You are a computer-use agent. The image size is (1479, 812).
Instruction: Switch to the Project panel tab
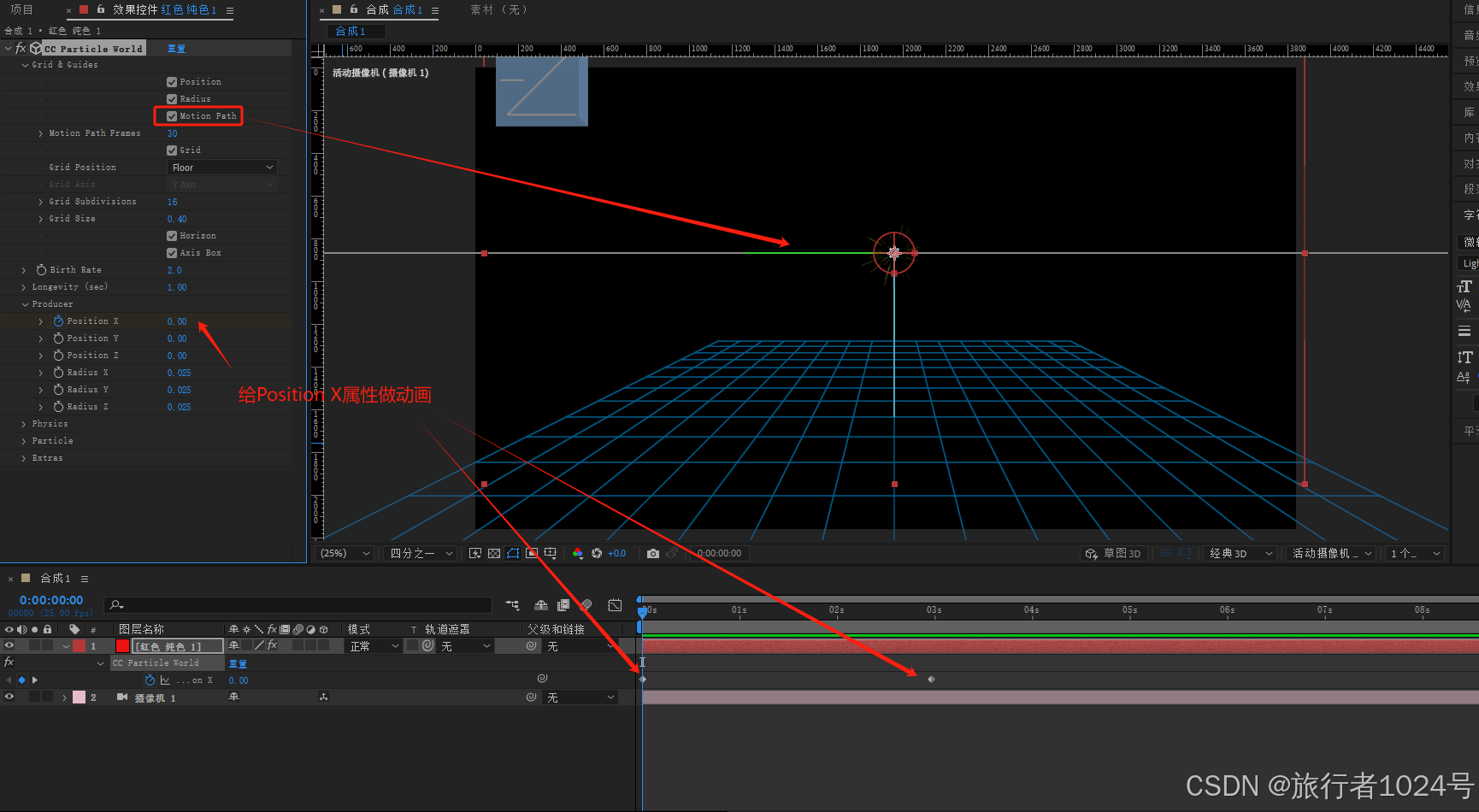point(21,9)
